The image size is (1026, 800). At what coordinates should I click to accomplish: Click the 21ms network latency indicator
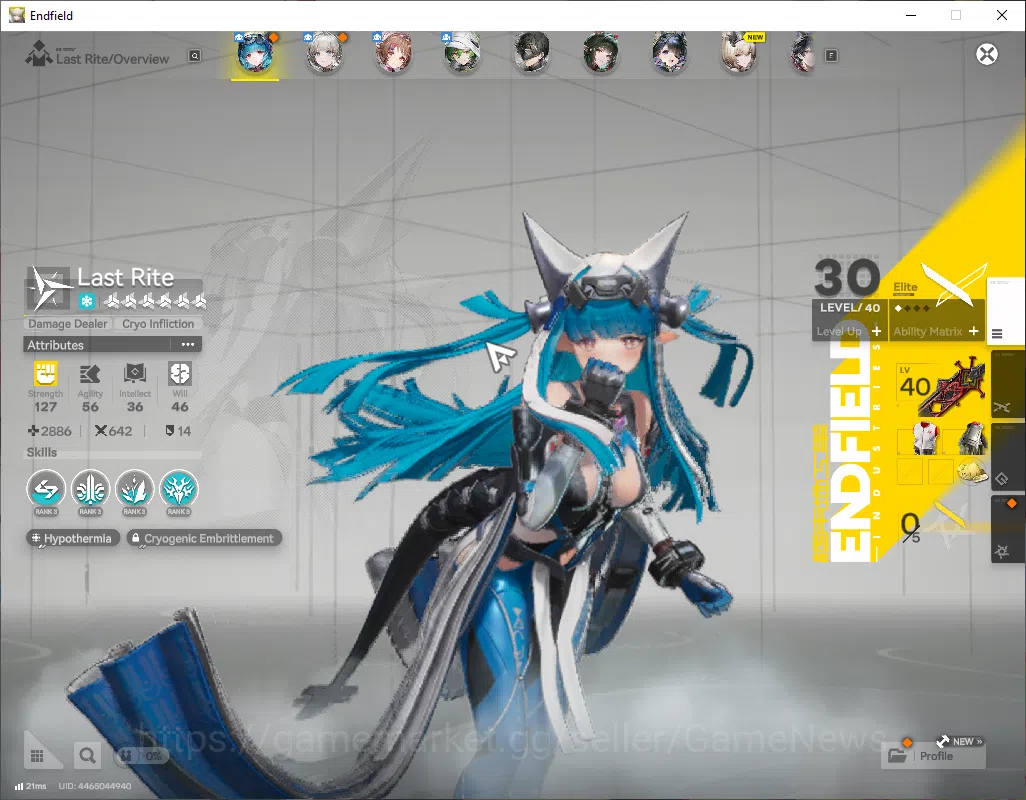tap(31, 786)
